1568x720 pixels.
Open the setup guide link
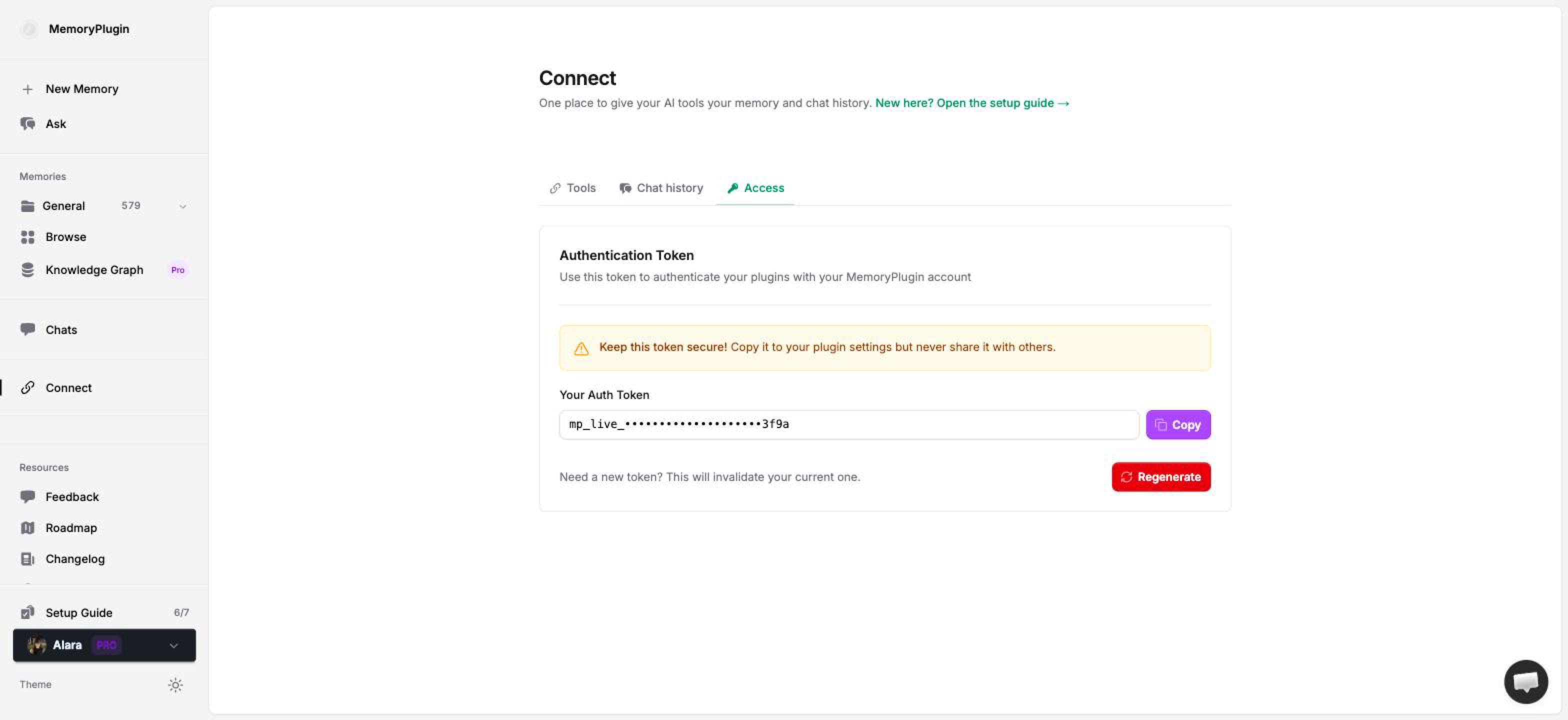click(x=972, y=103)
